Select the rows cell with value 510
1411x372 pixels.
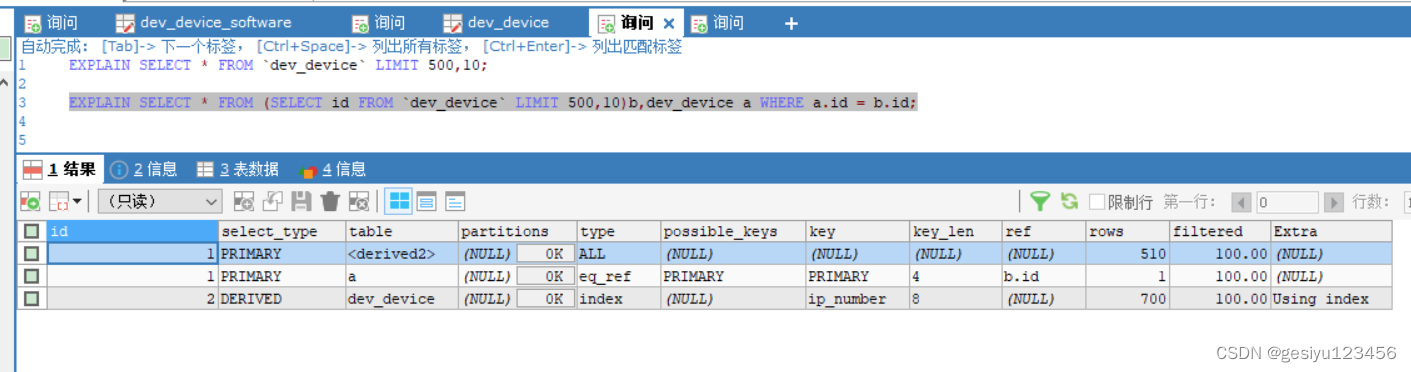tap(1127, 254)
